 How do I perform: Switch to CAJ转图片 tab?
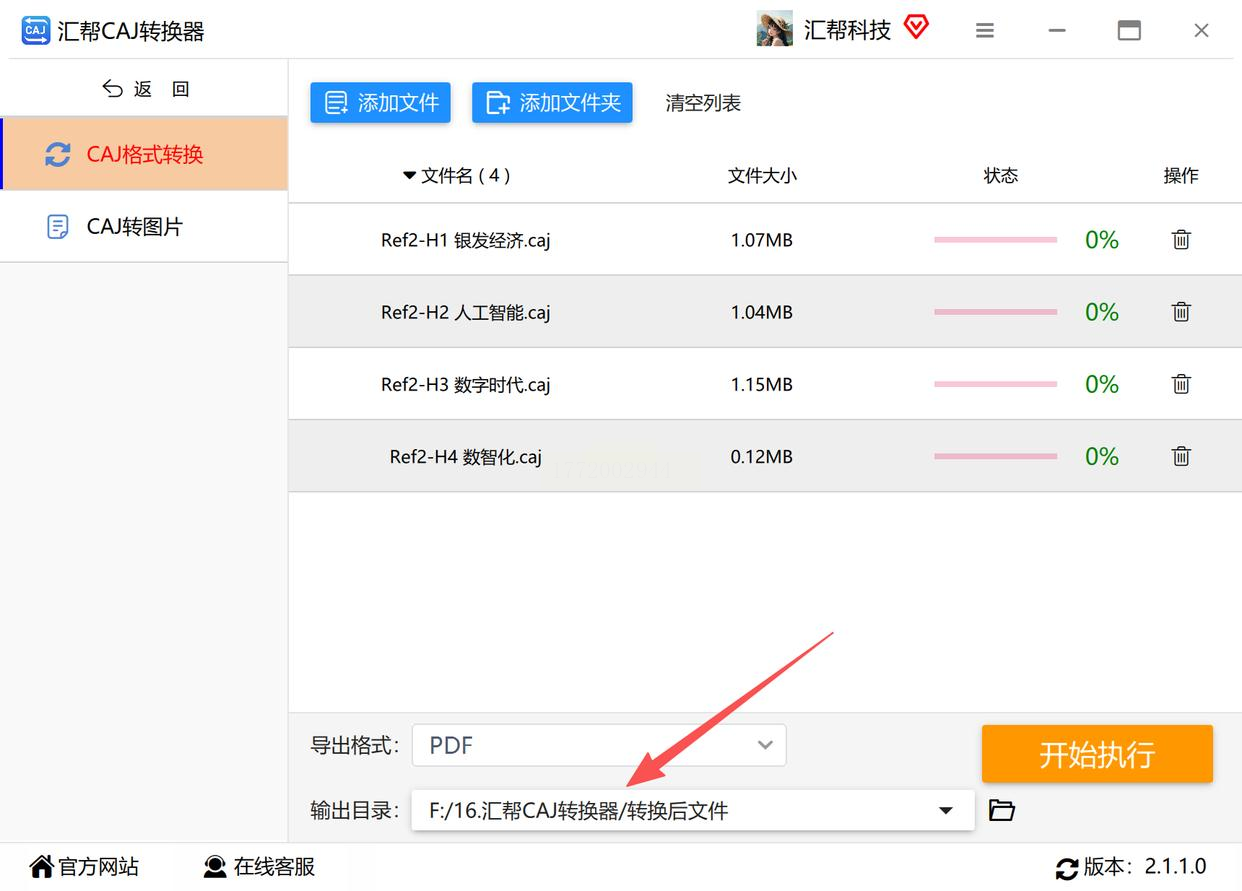coord(144,227)
